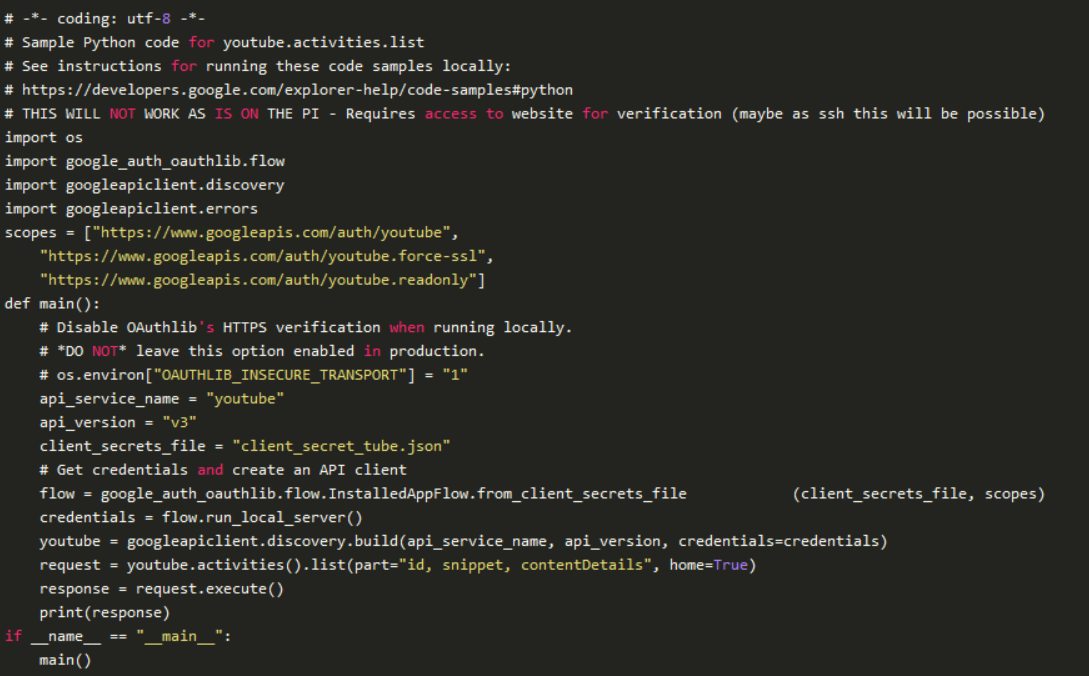This screenshot has height=676, width=1089.
Task: Click the googleapis.com/auth/youtube.force-ssl scope string
Action: coord(266,256)
